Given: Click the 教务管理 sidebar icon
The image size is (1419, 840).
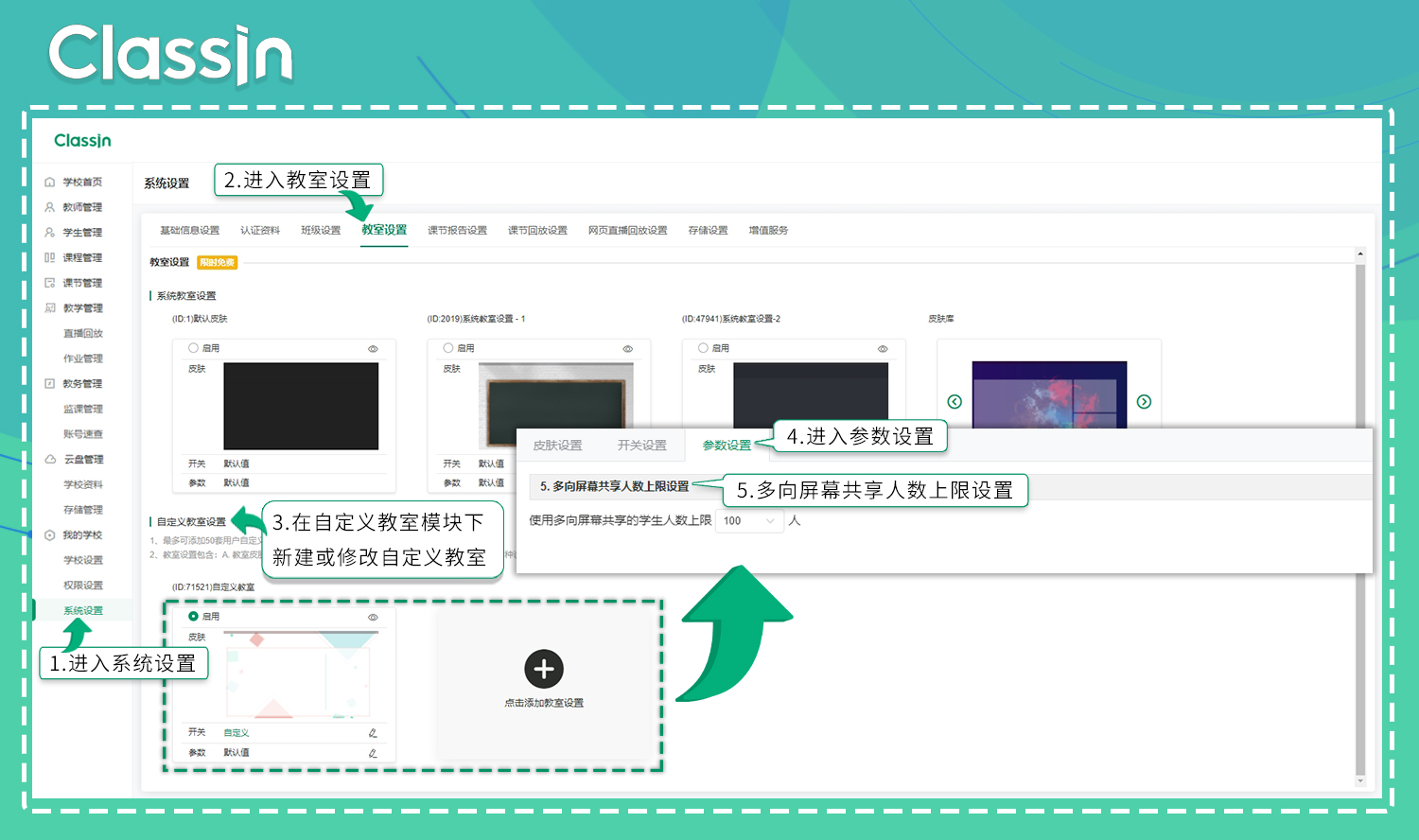Looking at the screenshot, I should point(50,384).
